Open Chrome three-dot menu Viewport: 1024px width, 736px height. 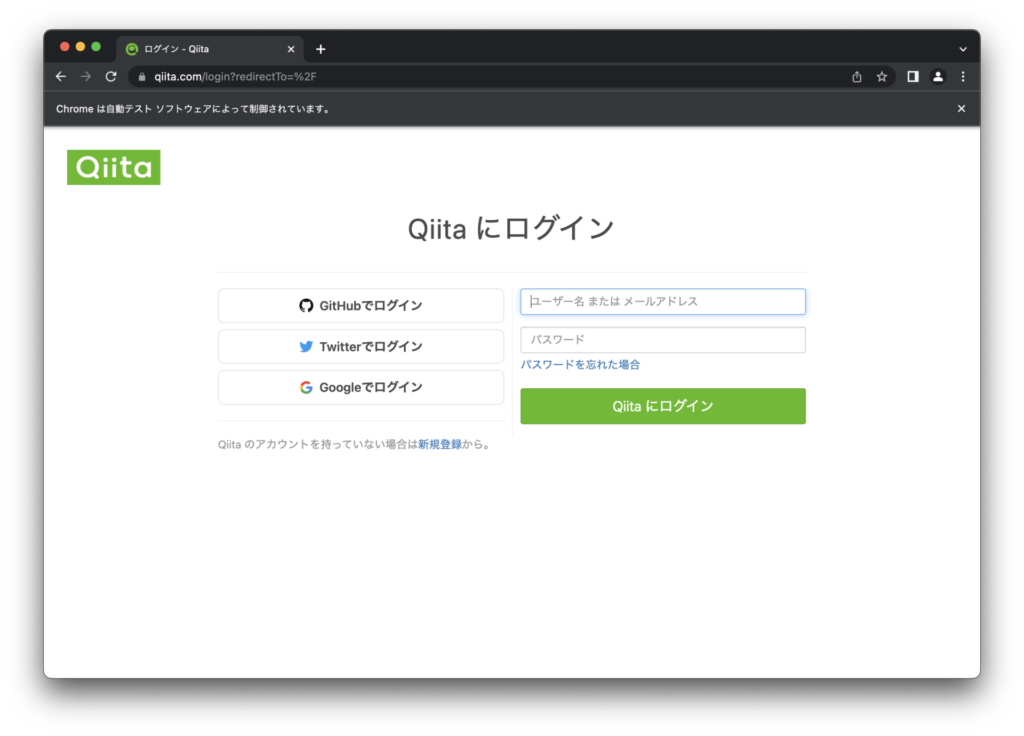pos(963,76)
